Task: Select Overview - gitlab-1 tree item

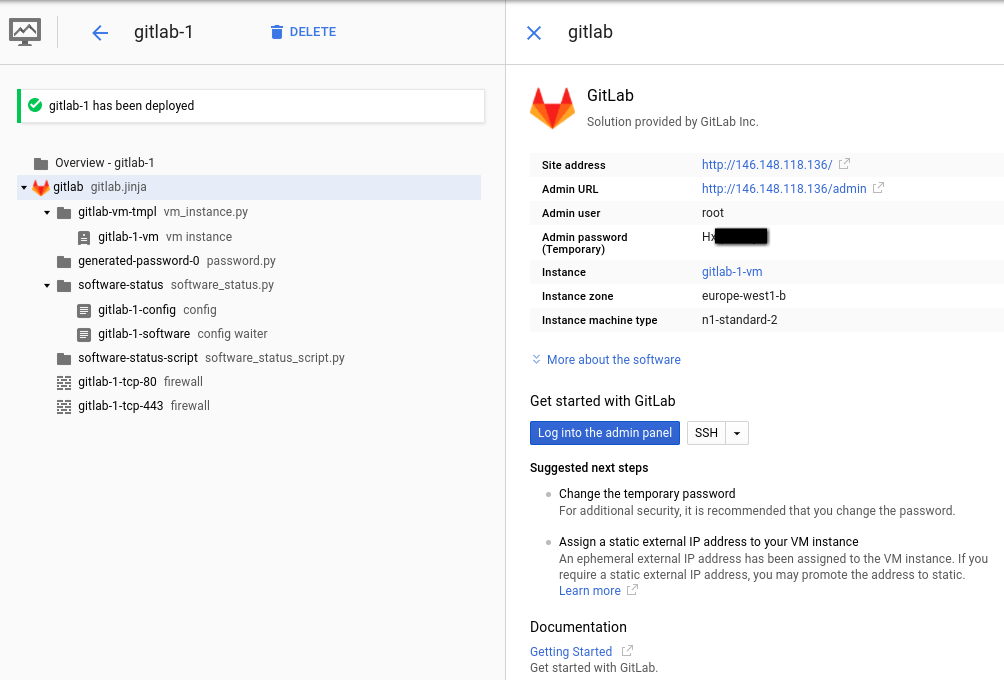Action: [104, 163]
